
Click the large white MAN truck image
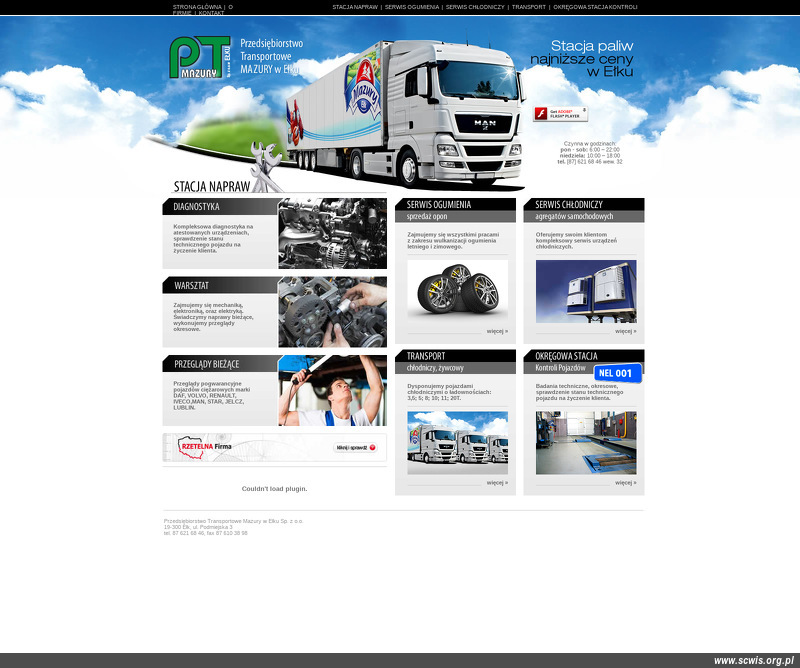(x=406, y=113)
